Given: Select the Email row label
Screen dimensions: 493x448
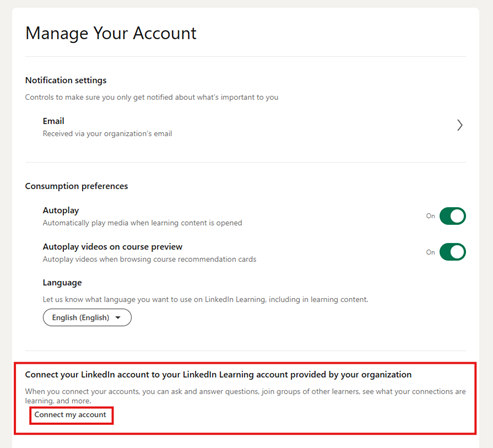Looking at the screenshot, I should click(53, 121).
